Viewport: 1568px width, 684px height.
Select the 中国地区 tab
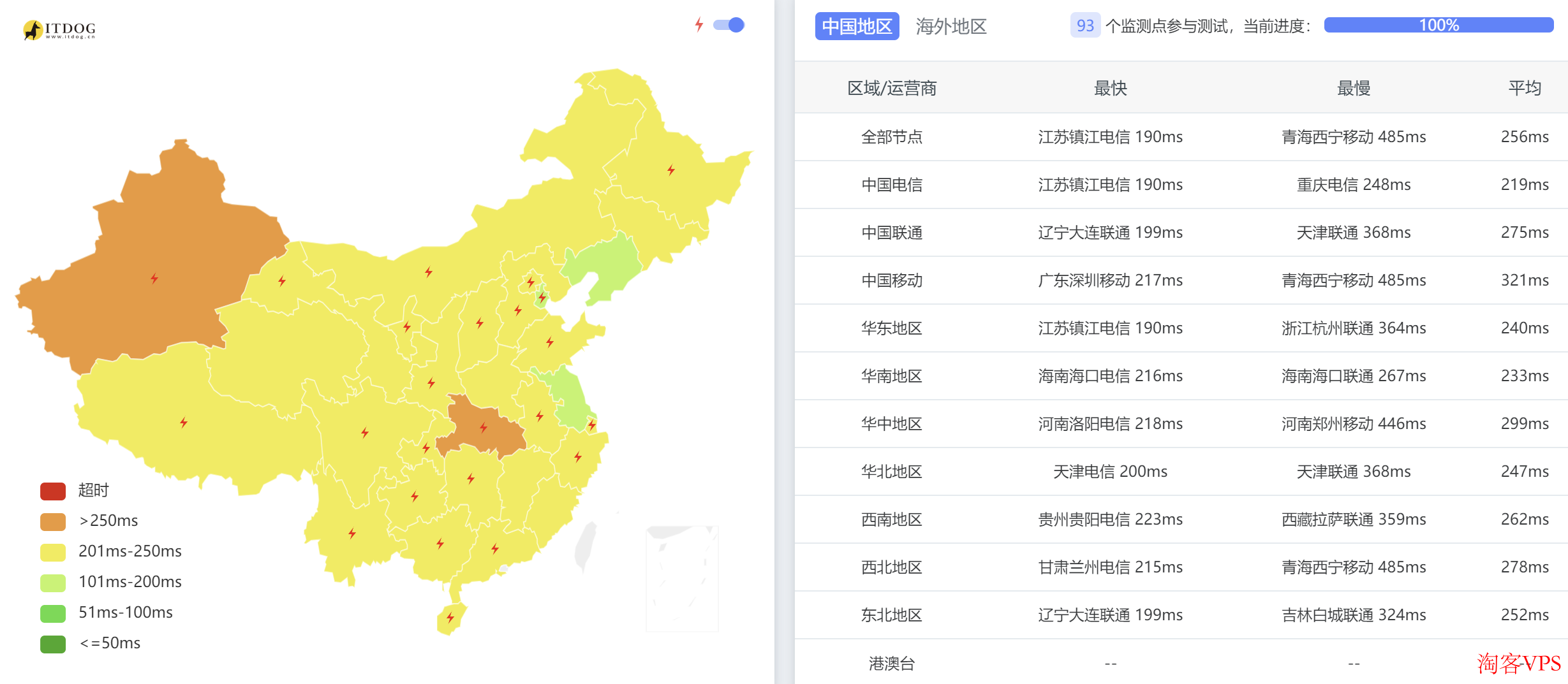(x=857, y=26)
